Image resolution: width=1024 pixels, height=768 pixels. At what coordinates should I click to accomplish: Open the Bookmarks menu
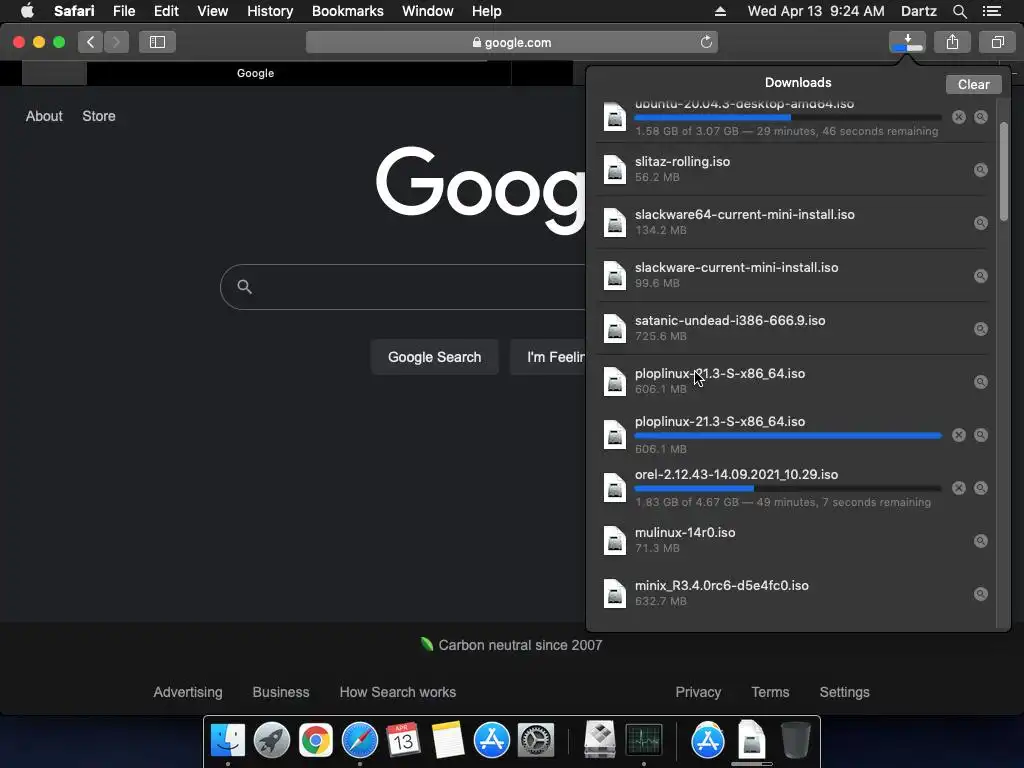click(347, 11)
